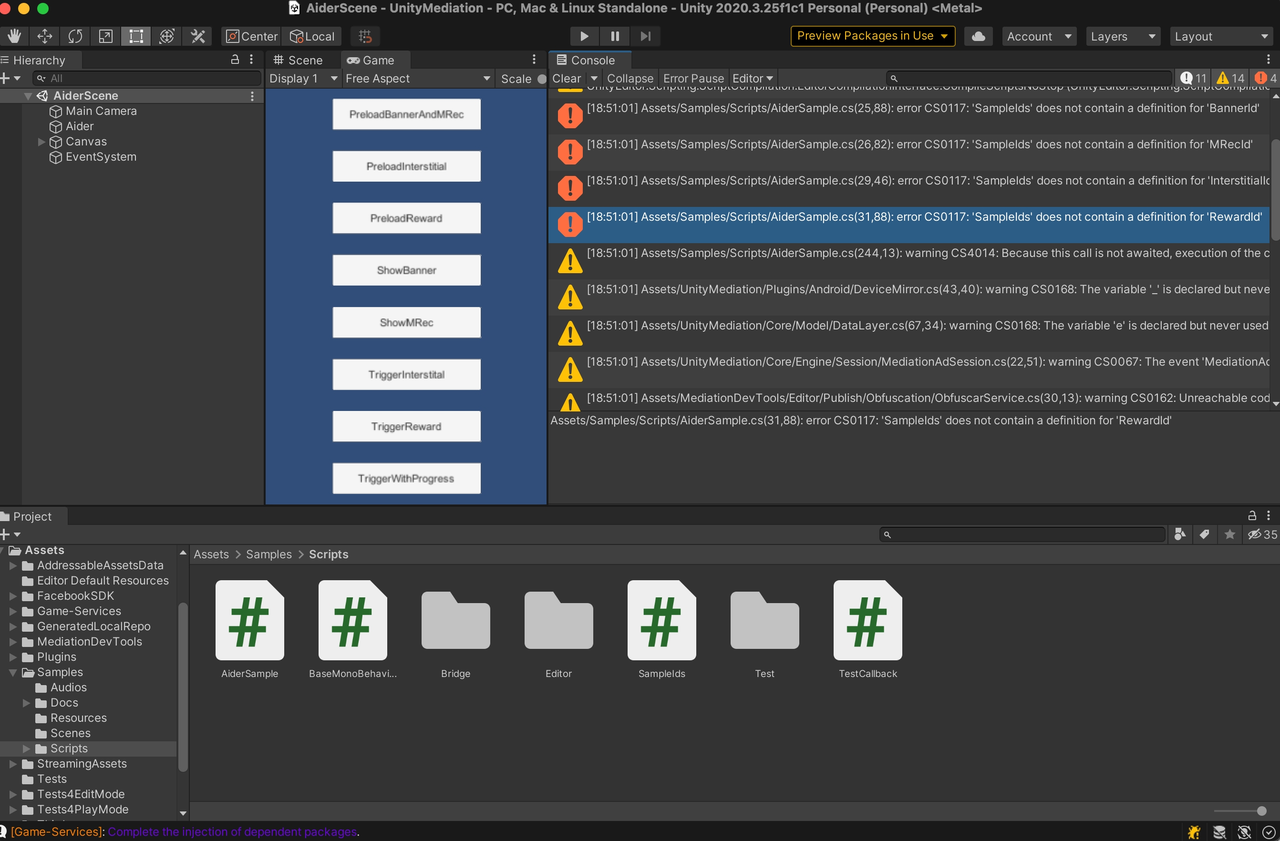1280x841 pixels.
Task: Open Game view more options menu
Action: [534, 60]
